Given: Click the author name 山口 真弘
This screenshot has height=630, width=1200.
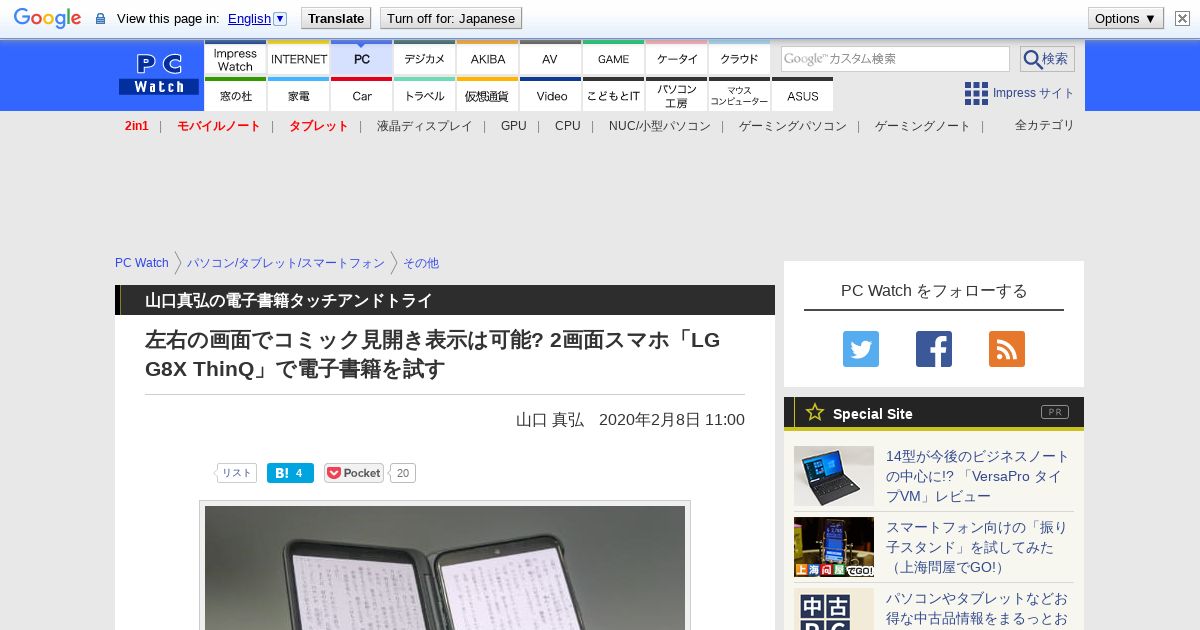Looking at the screenshot, I should pyautogui.click(x=550, y=420).
